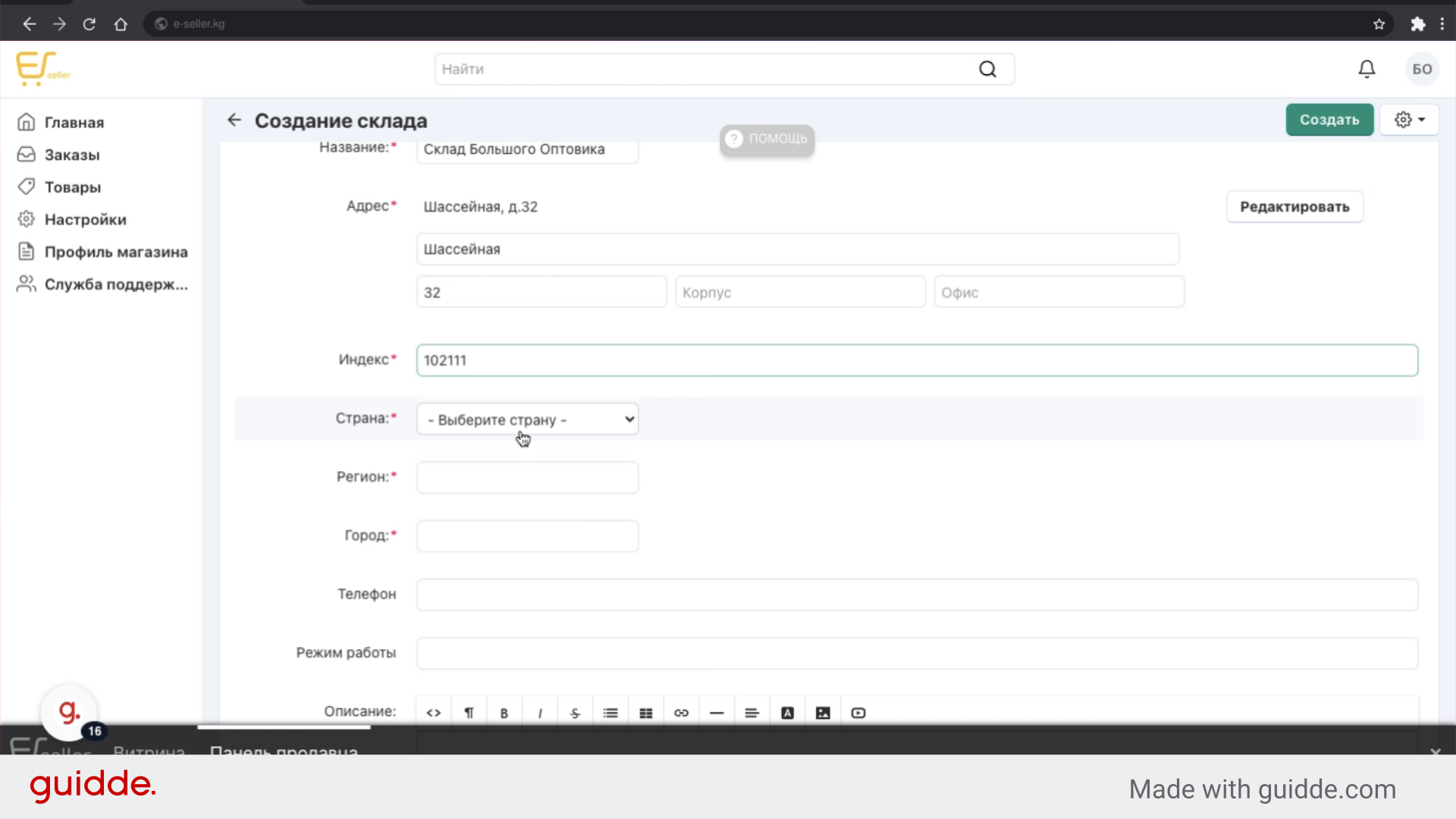Viewport: 1456px width, 819px height.
Task: Open the Страна country dropdown
Action: point(528,419)
